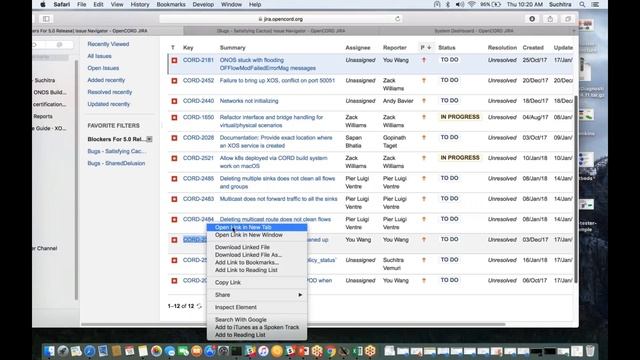Viewport: 640px width, 360px height.
Task: Show Safari tab overview
Action: click(568, 19)
